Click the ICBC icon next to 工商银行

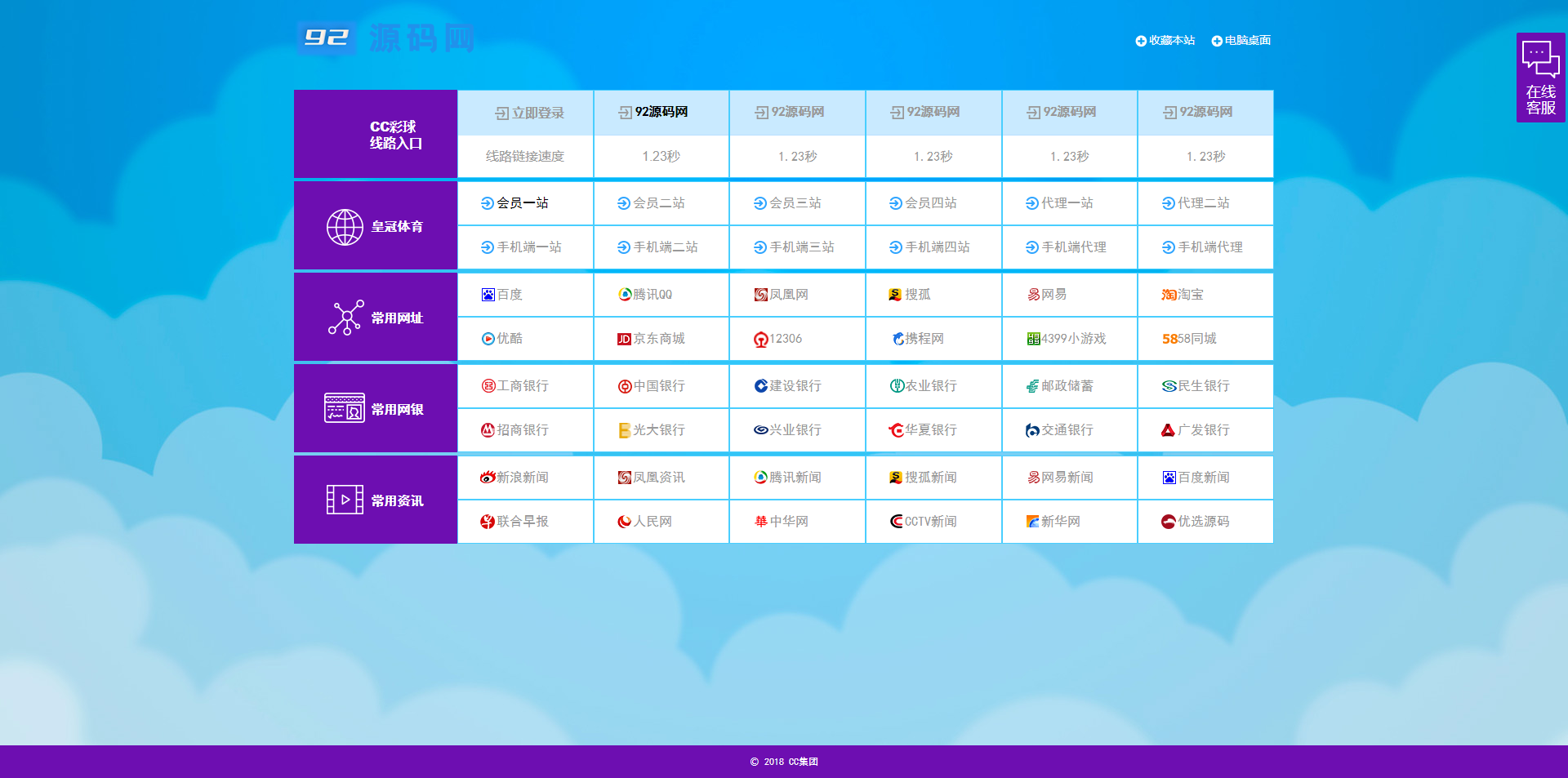coord(488,386)
